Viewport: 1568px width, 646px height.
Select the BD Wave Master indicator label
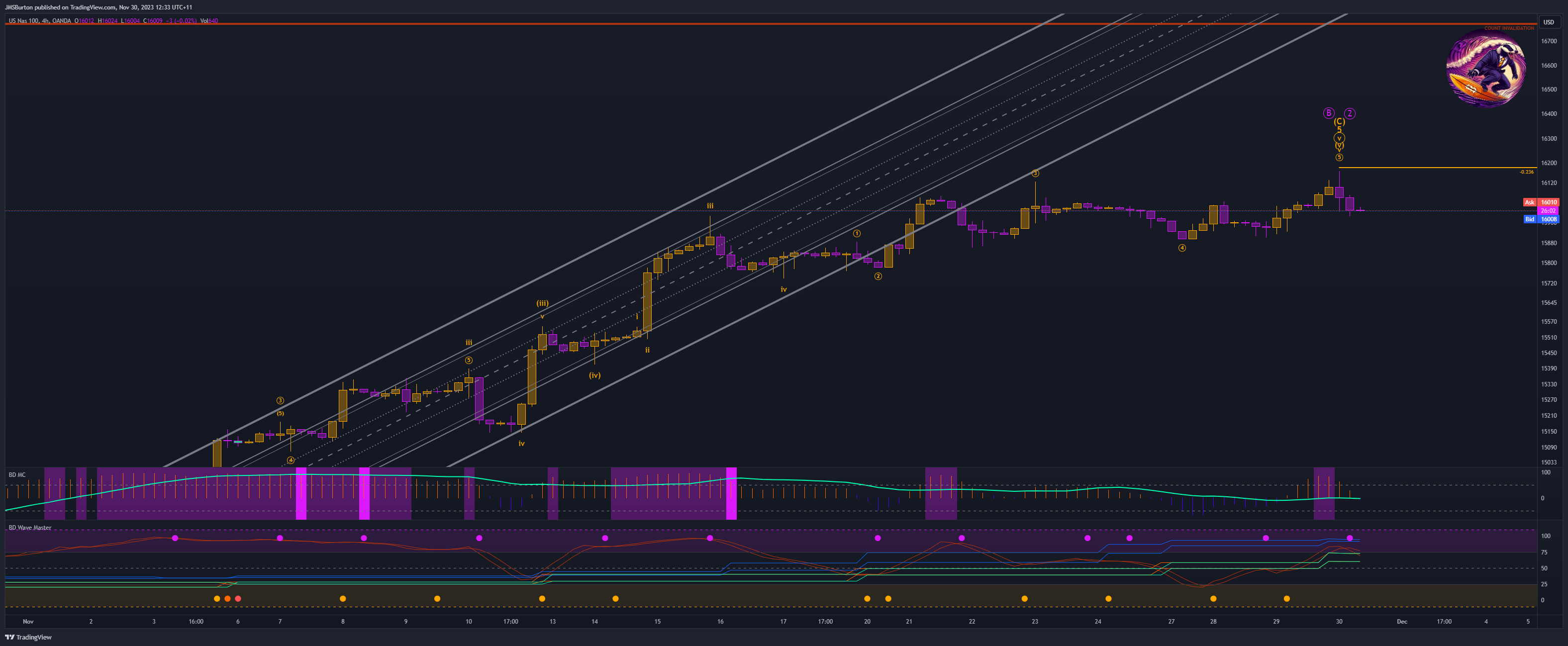[30, 527]
